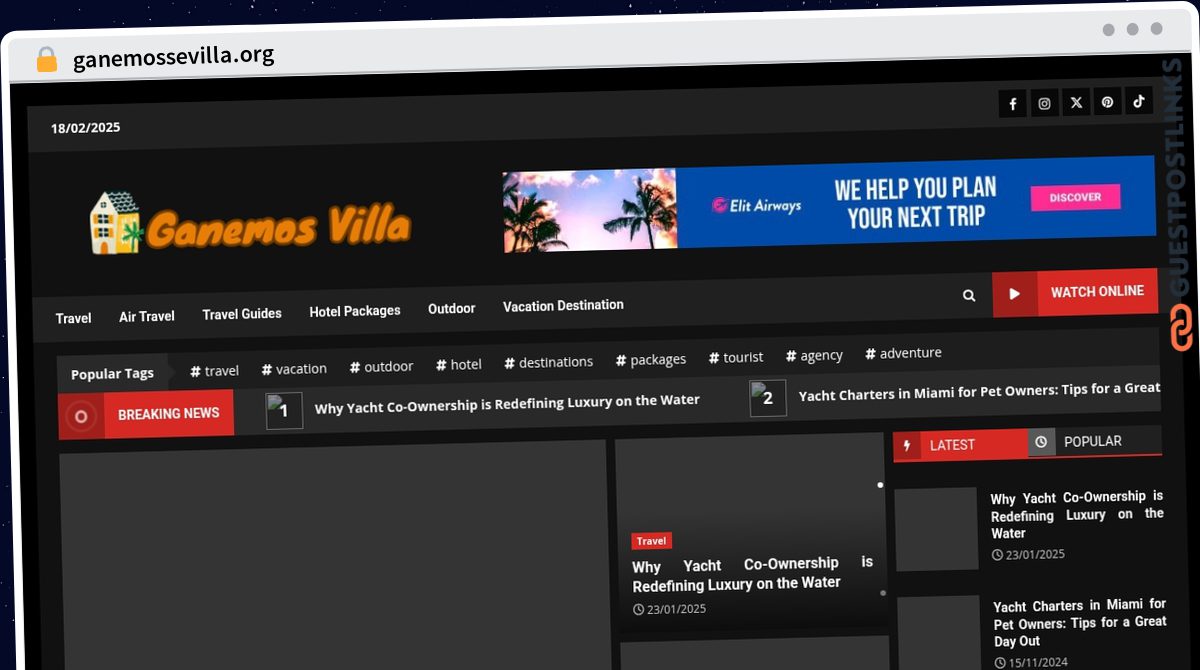Open the Air Travel menu item
This screenshot has height=670, width=1200.
point(147,316)
